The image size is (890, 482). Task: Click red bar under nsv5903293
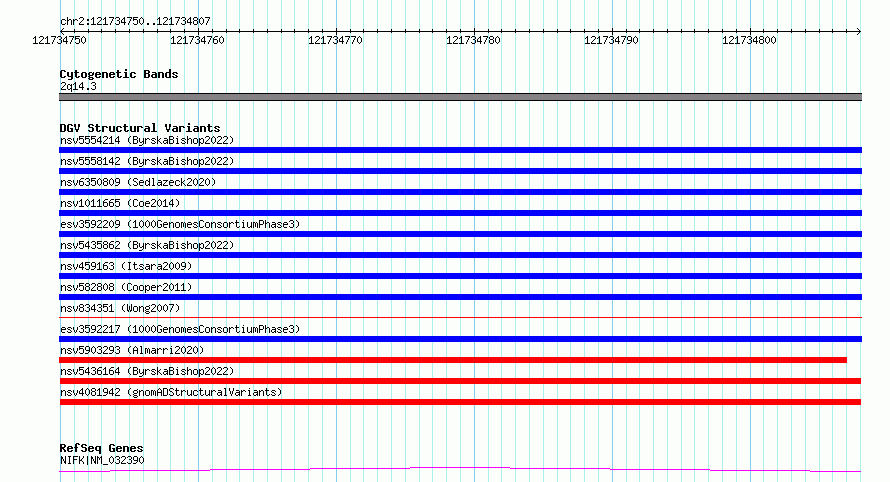453,360
